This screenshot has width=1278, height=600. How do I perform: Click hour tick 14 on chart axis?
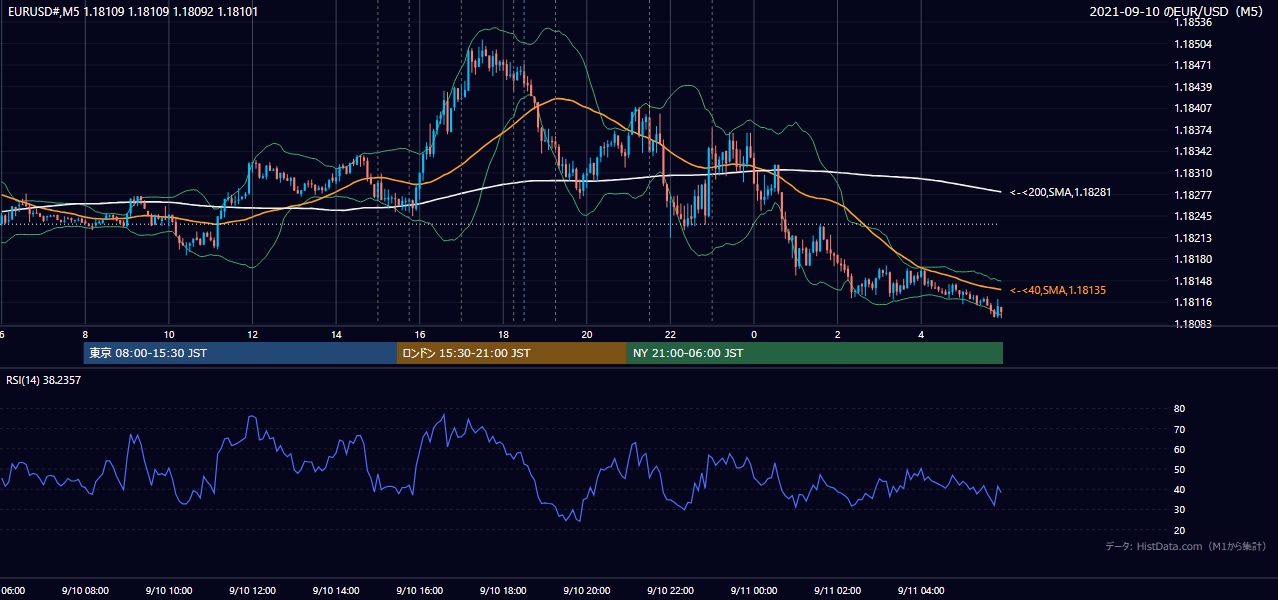(x=336, y=334)
